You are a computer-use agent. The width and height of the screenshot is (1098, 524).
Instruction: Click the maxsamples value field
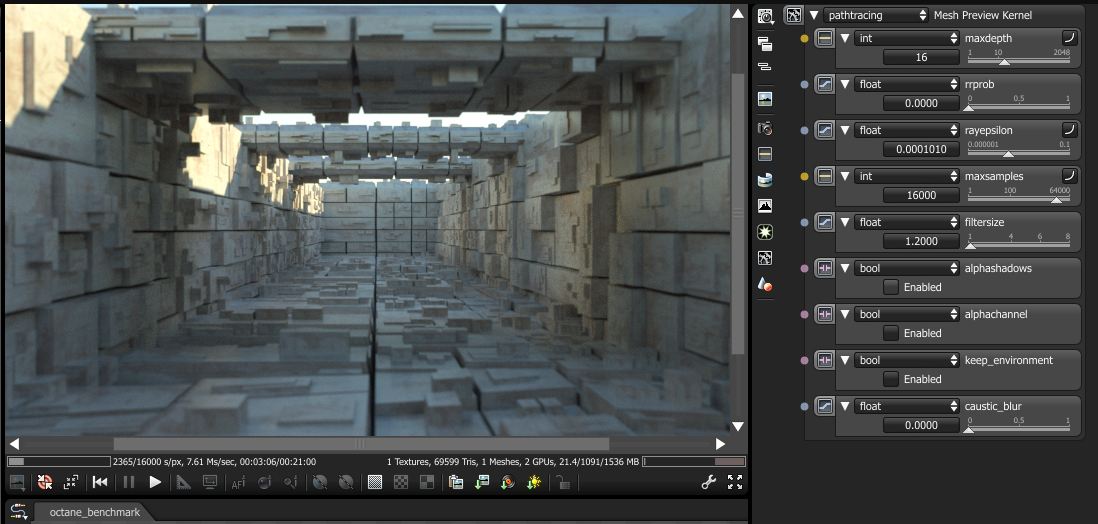(x=921, y=195)
